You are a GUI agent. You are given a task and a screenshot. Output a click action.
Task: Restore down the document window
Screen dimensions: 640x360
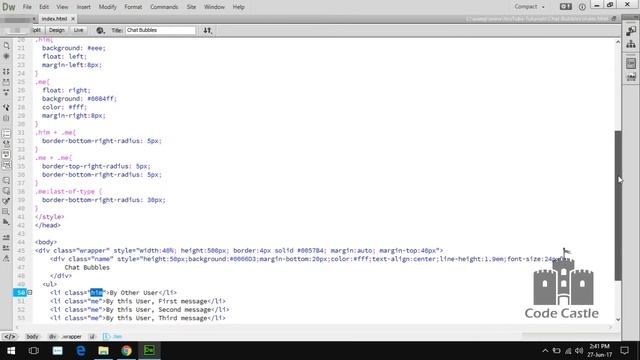click(613, 19)
